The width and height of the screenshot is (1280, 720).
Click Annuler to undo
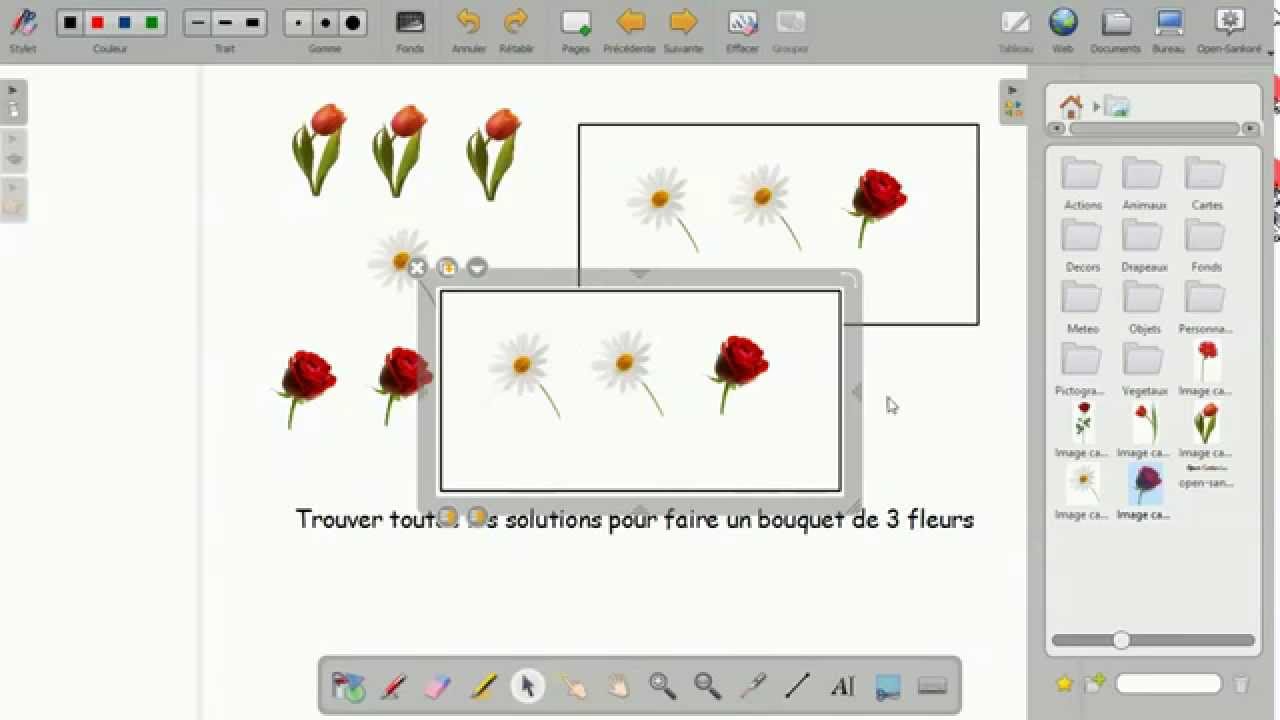point(469,30)
